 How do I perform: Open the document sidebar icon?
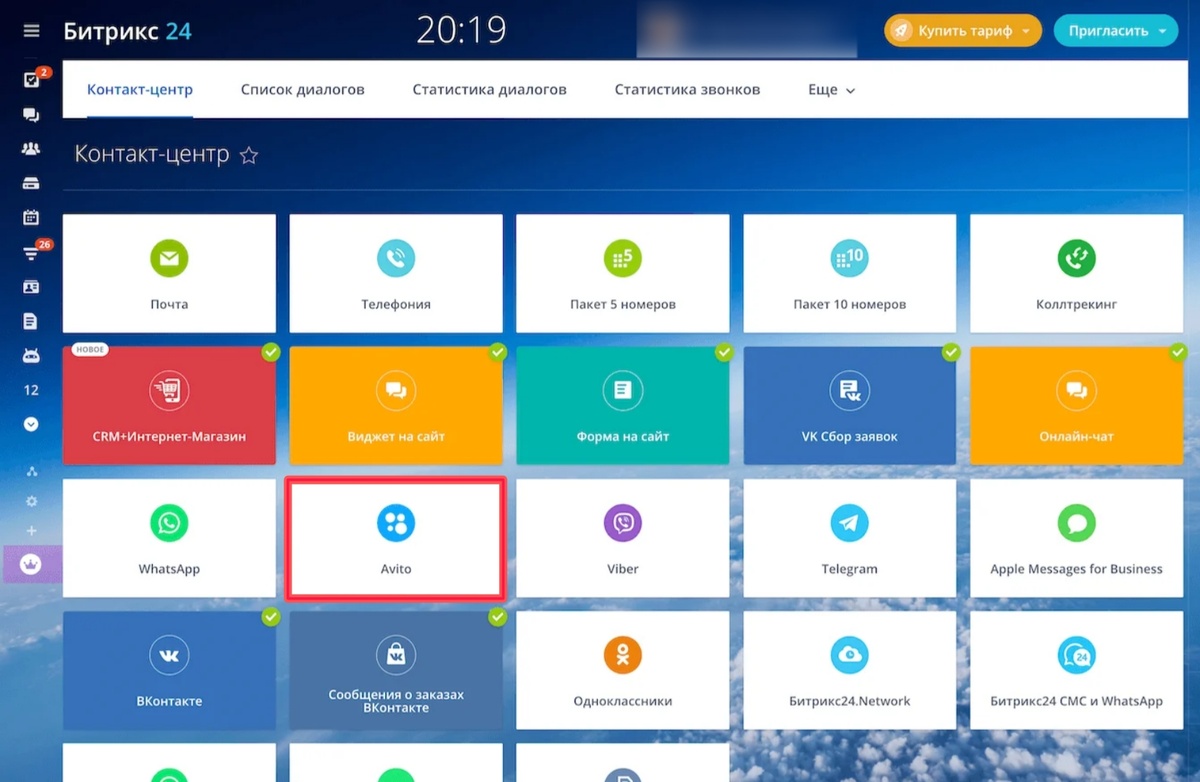(x=31, y=321)
